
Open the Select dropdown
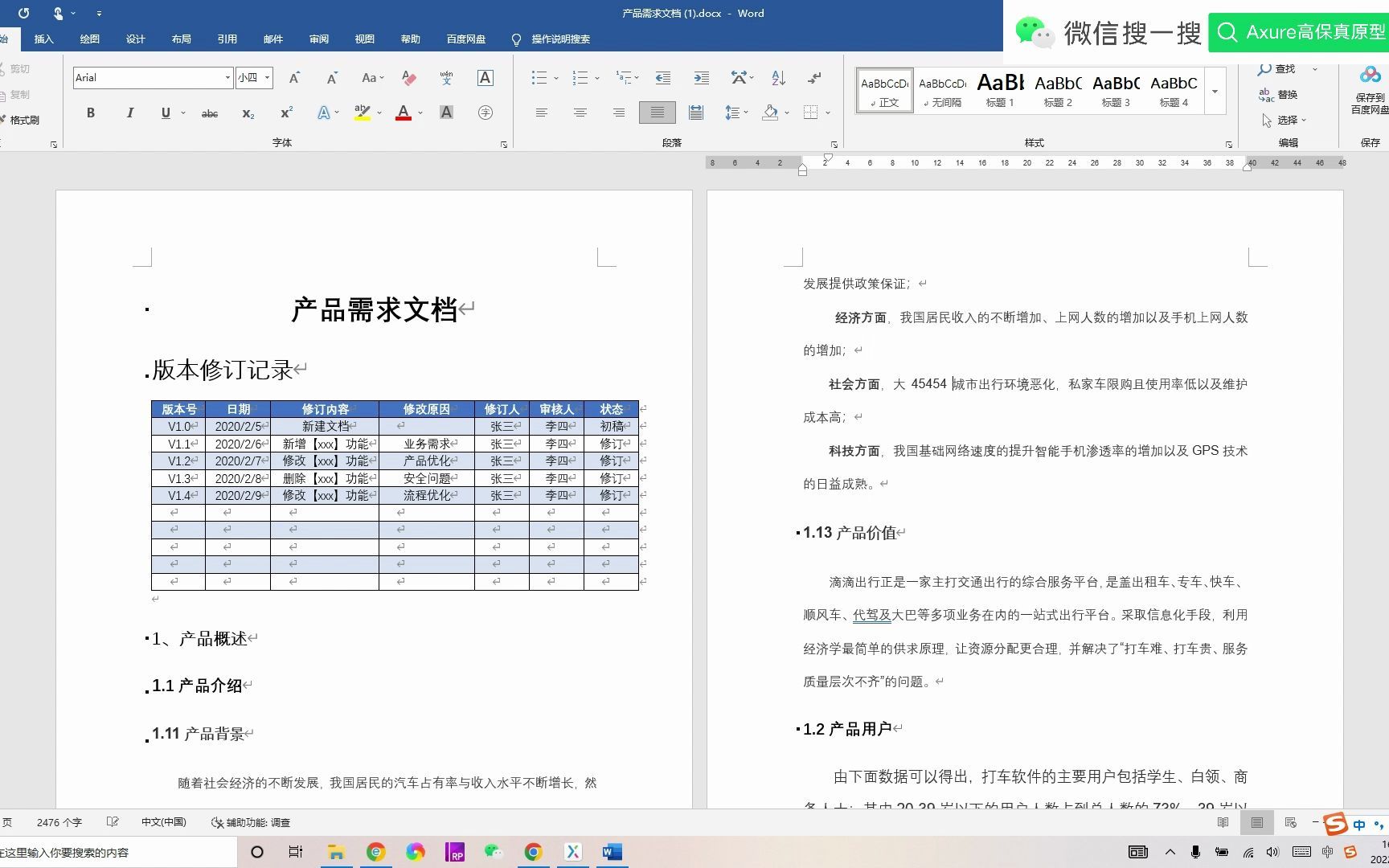[x=1284, y=120]
